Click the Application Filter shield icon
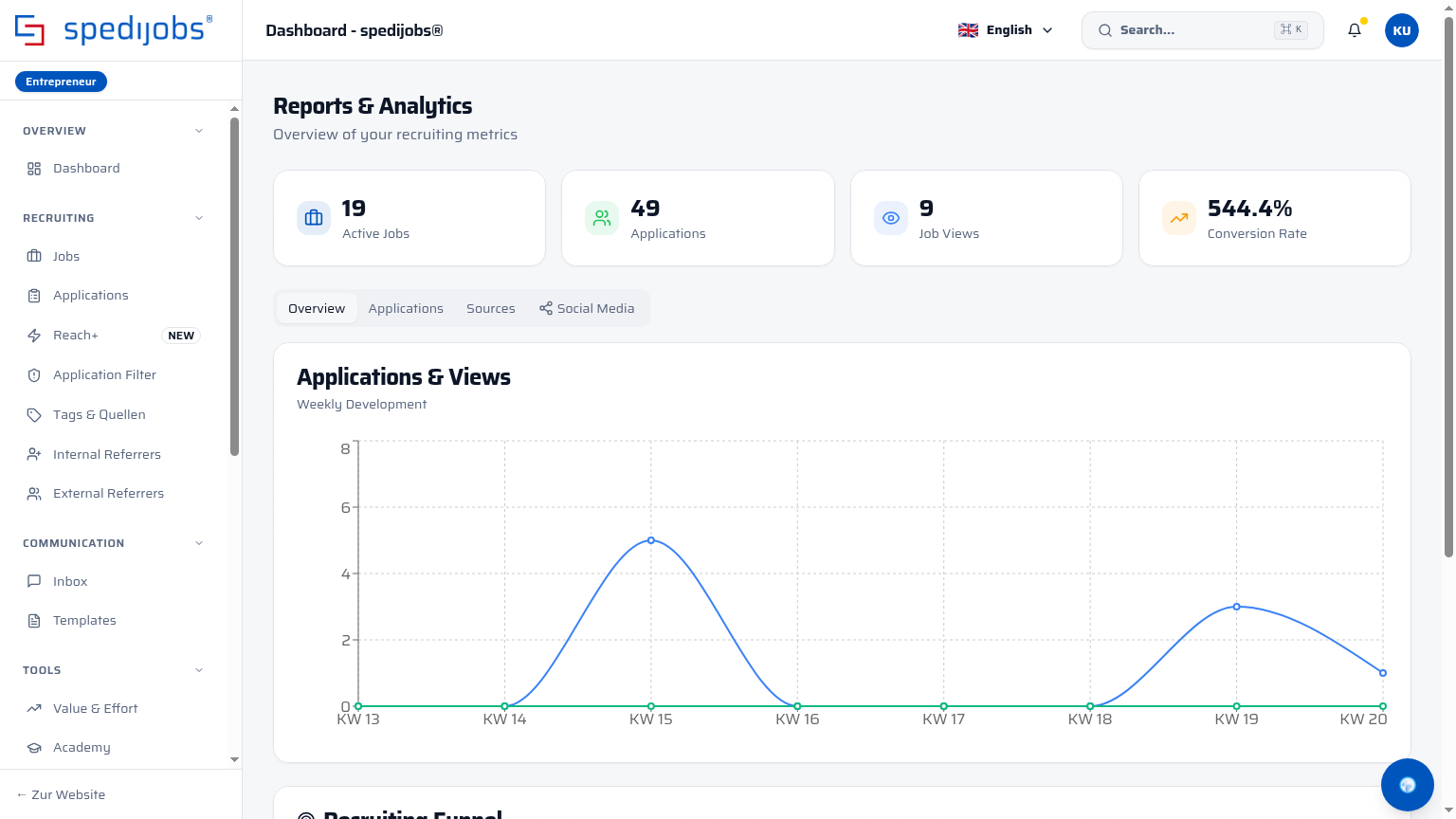Screen dimensions: 1456x819 pos(34,375)
